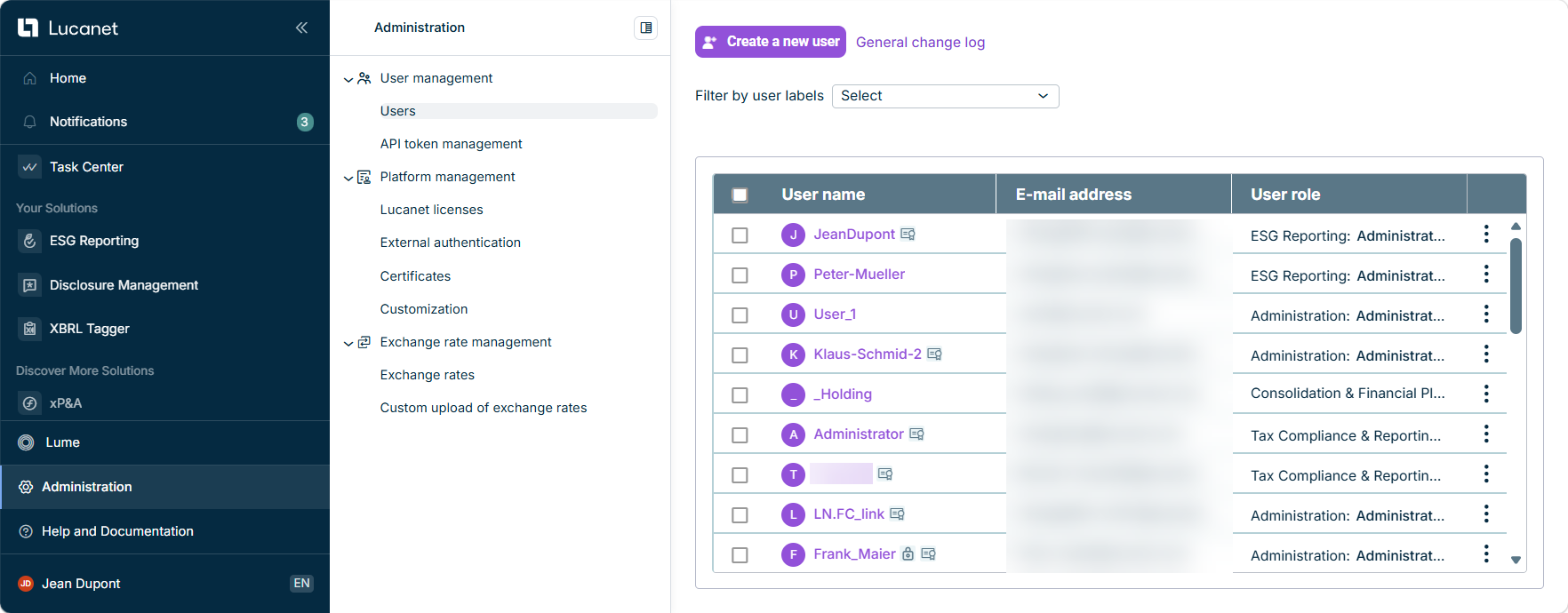Open the Klaus-Schmid-2 user link

tap(868, 354)
